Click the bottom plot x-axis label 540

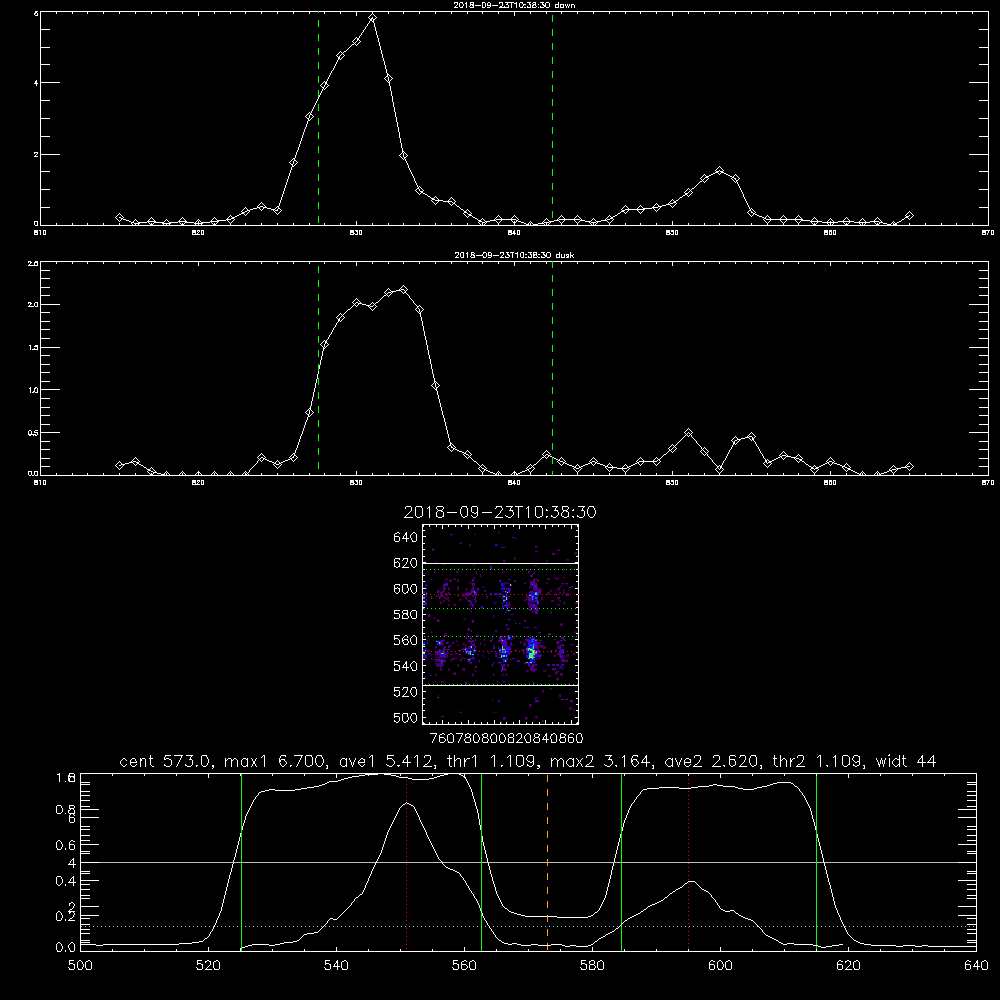tap(336, 966)
